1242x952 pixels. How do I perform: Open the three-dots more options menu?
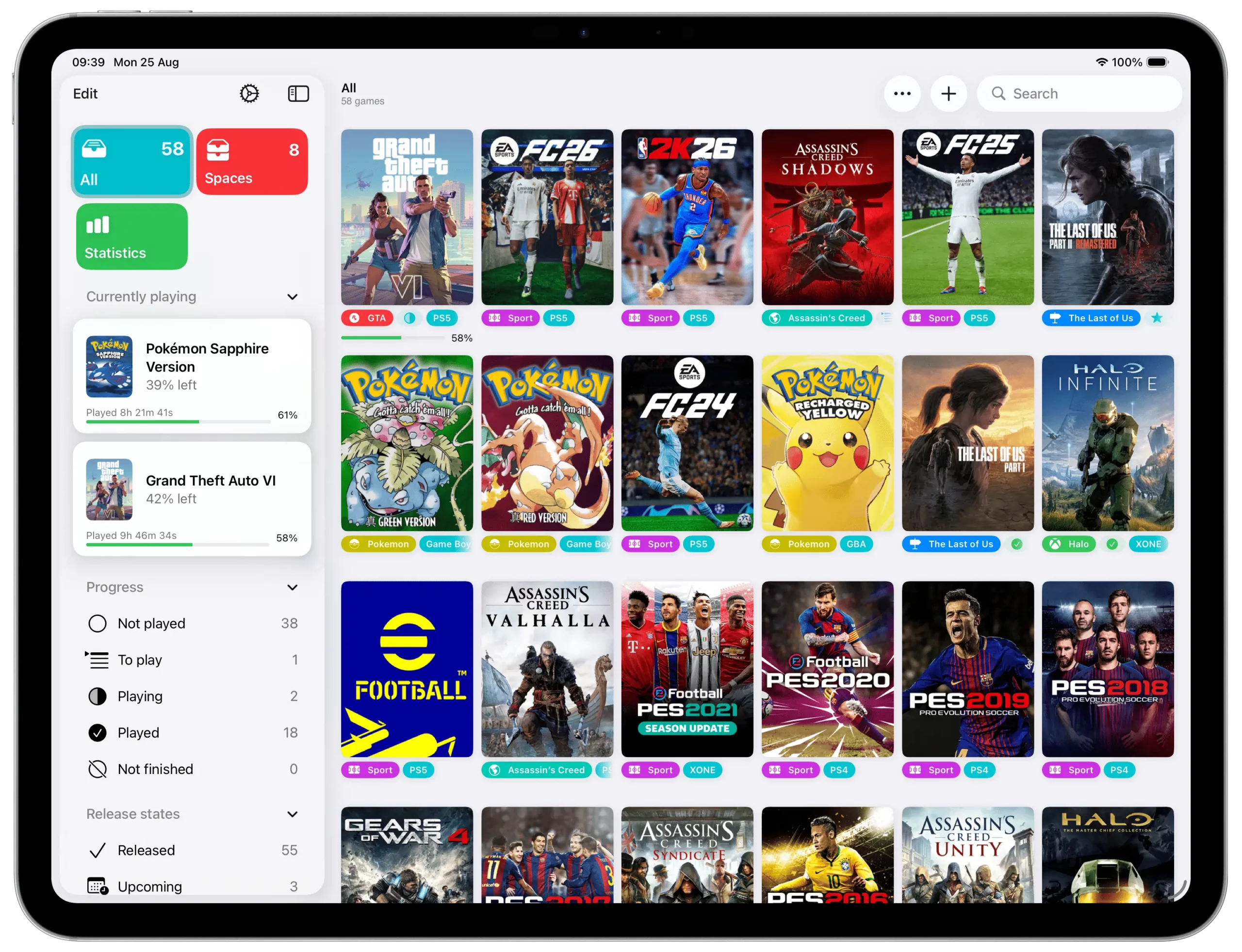902,94
